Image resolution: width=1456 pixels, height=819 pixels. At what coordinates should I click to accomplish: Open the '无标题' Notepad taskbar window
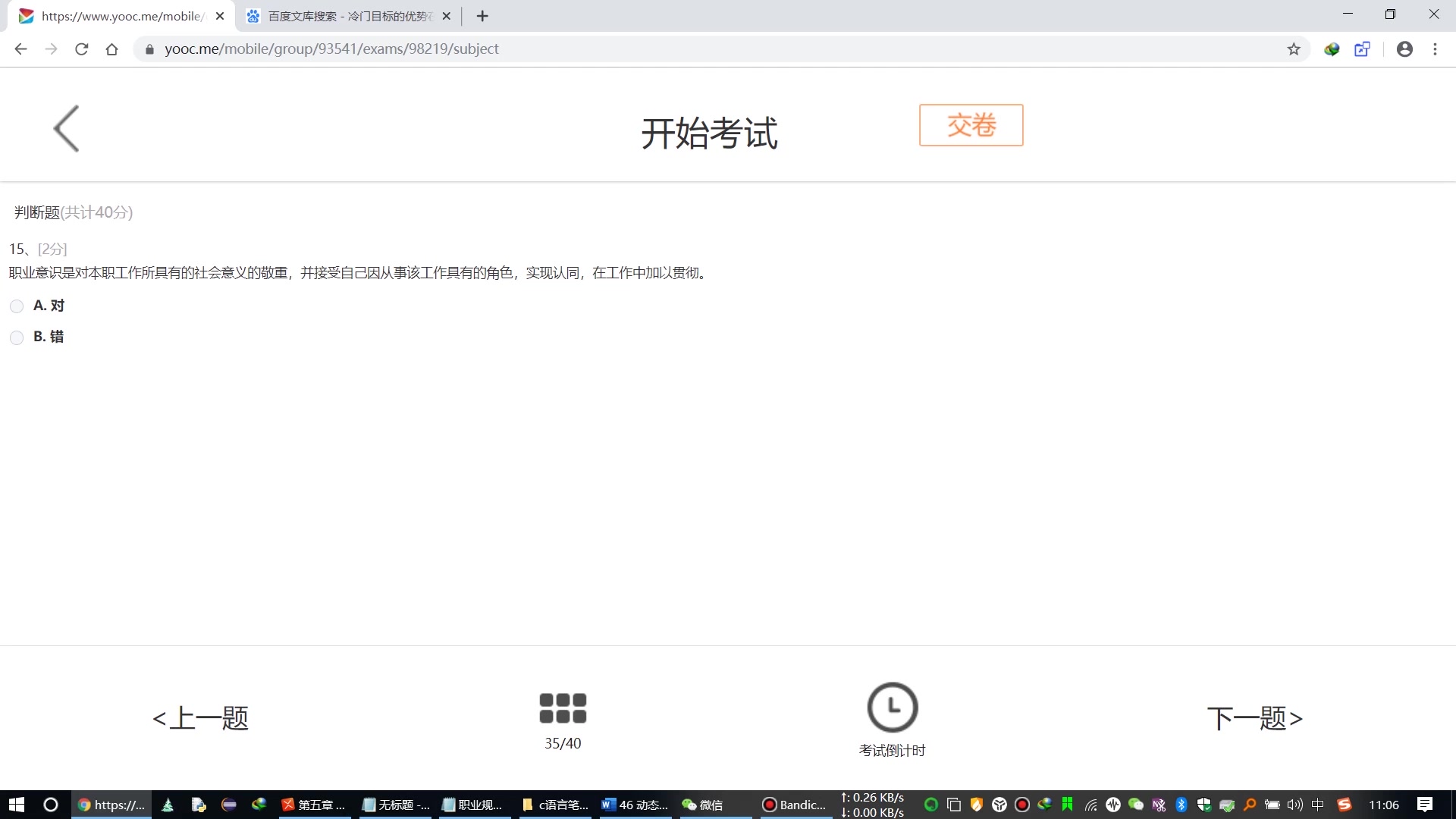pyautogui.click(x=396, y=805)
